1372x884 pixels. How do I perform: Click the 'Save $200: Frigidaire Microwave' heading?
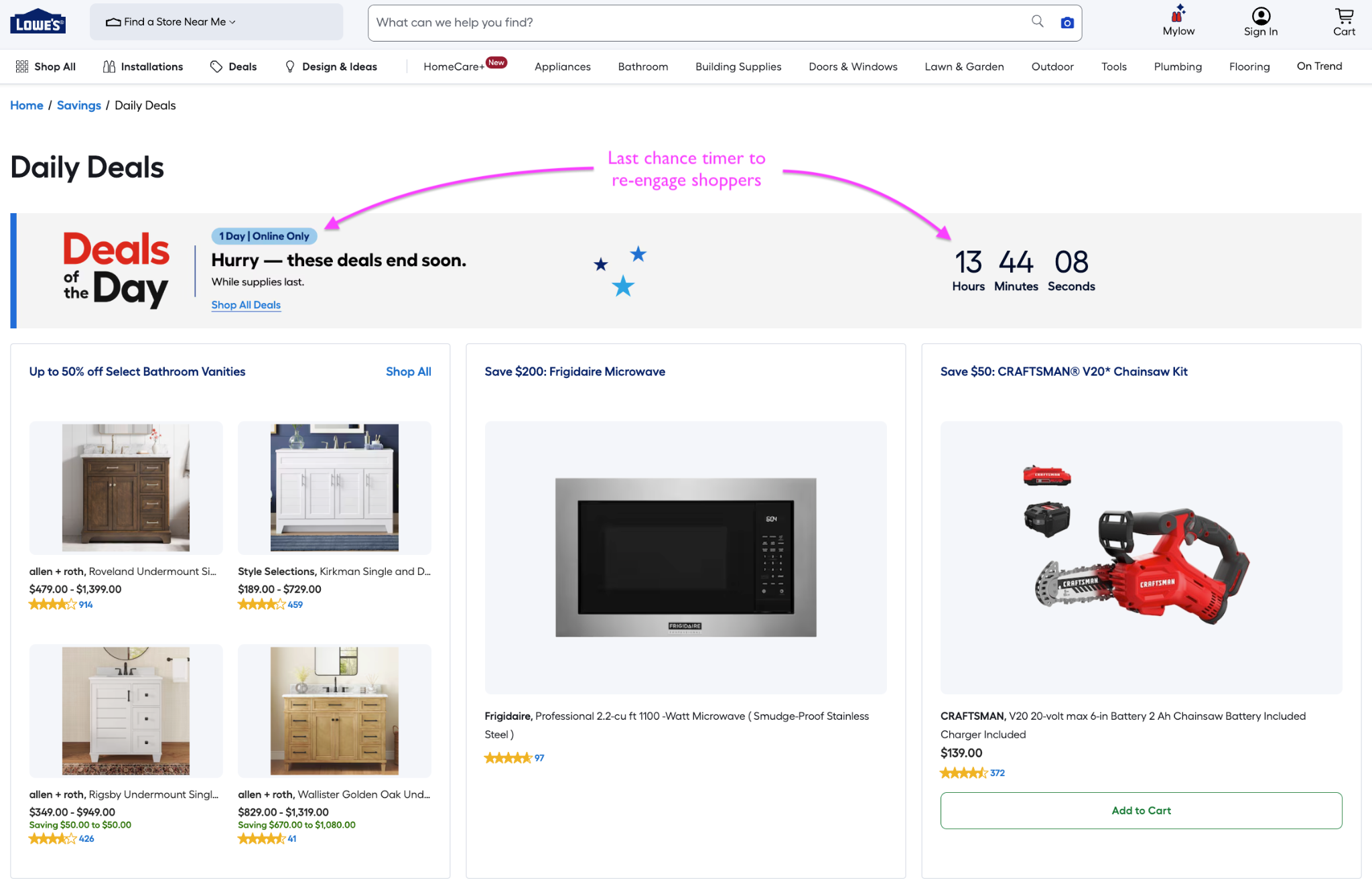coord(575,371)
